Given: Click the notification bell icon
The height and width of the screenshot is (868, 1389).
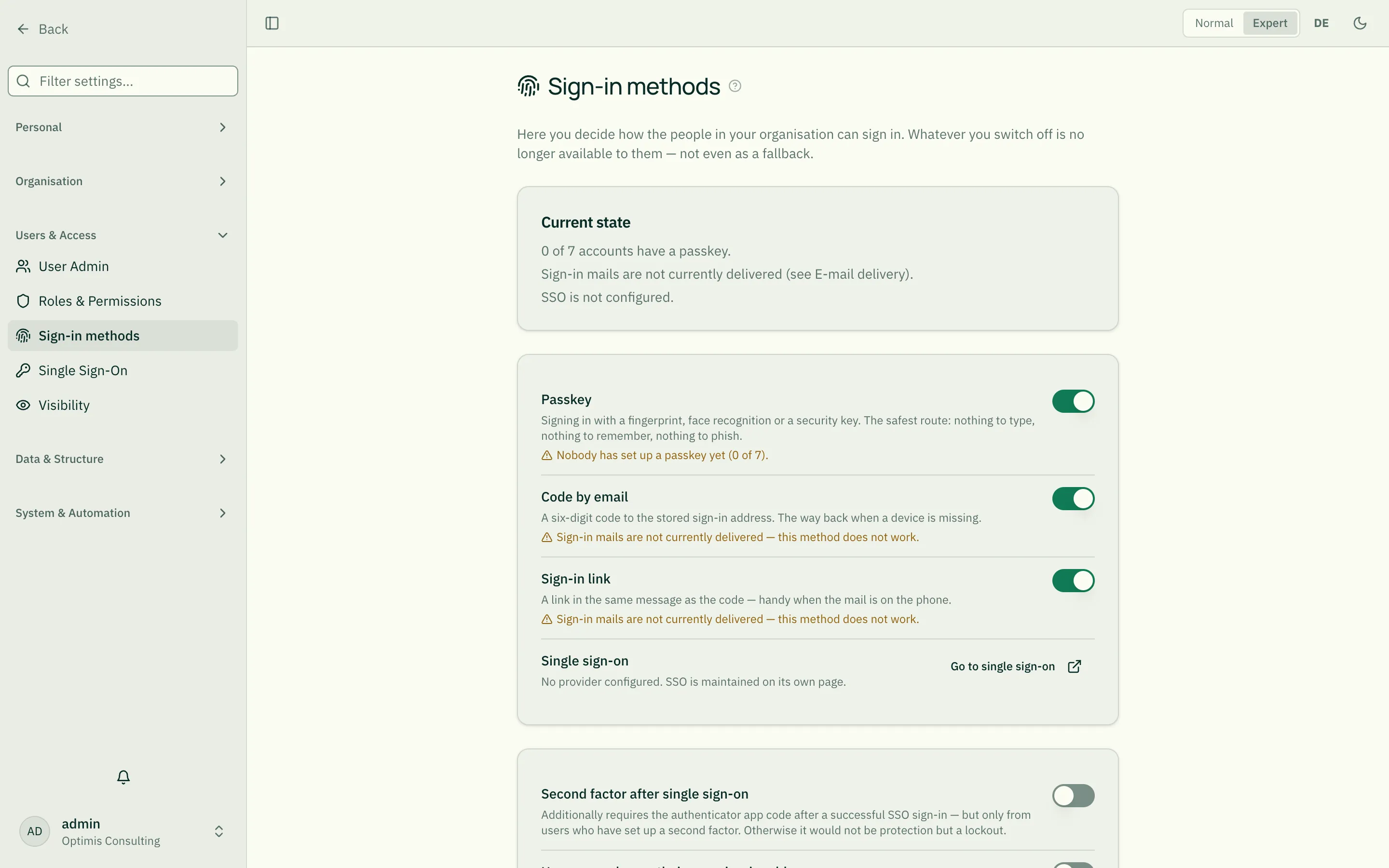Looking at the screenshot, I should (123, 777).
